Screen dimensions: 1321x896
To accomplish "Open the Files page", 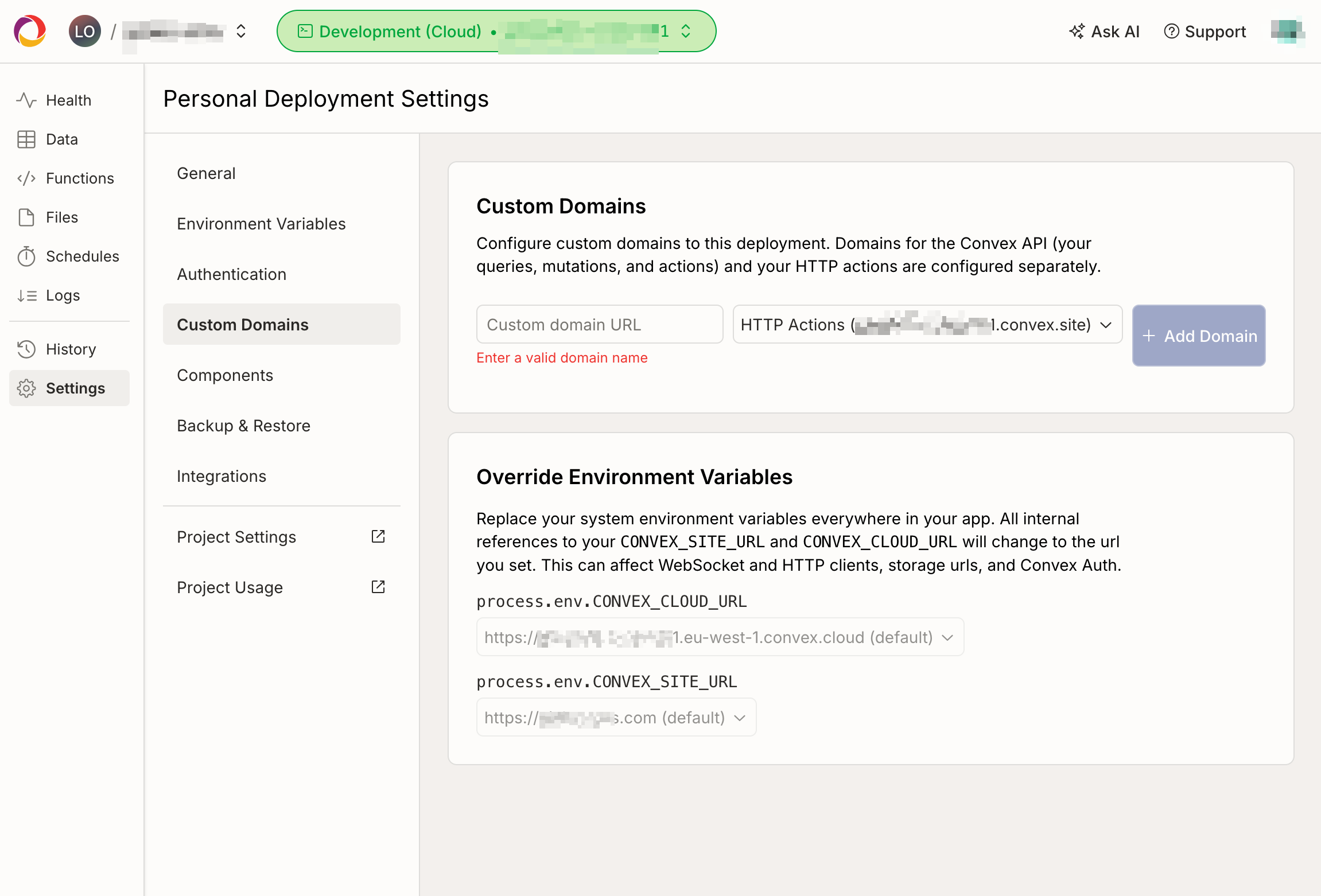I will [61, 217].
